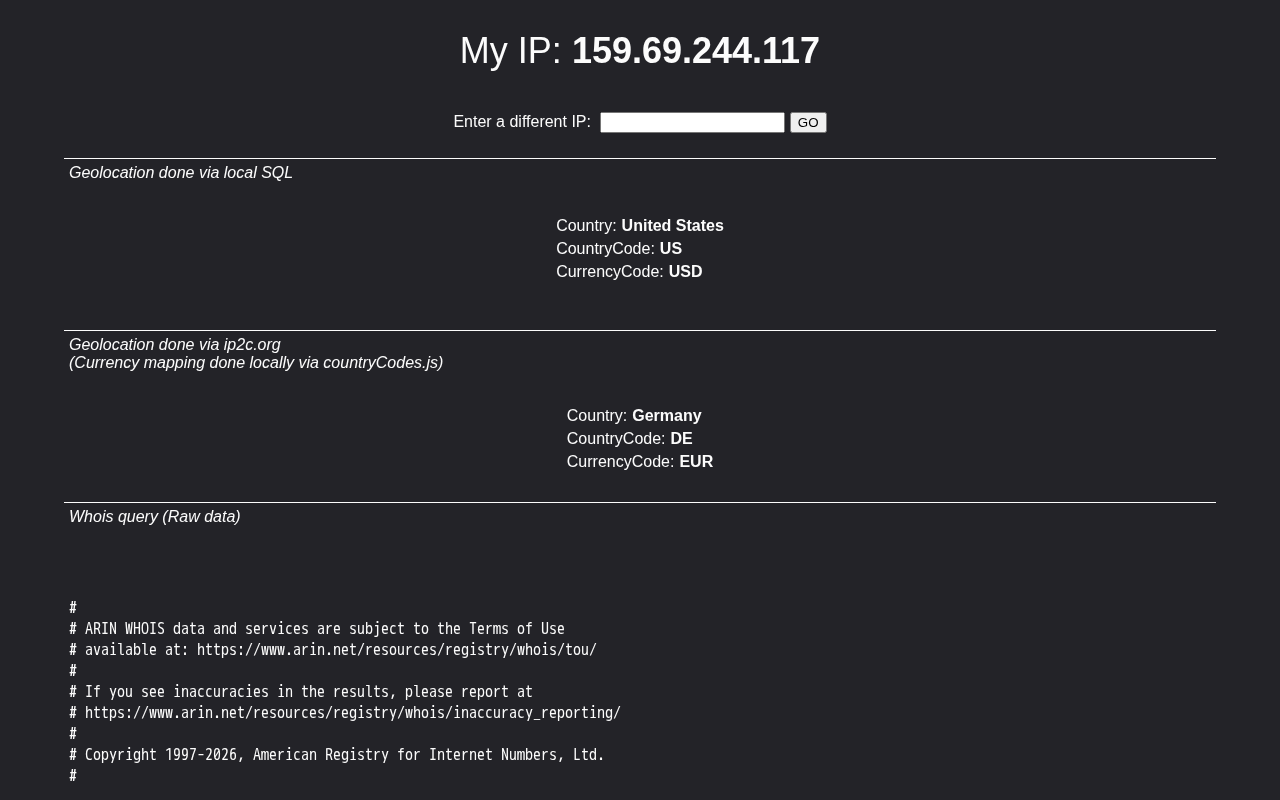The width and height of the screenshot is (1280, 800).
Task: Click the ARIN whois terms of use URL
Action: [x=396, y=650]
